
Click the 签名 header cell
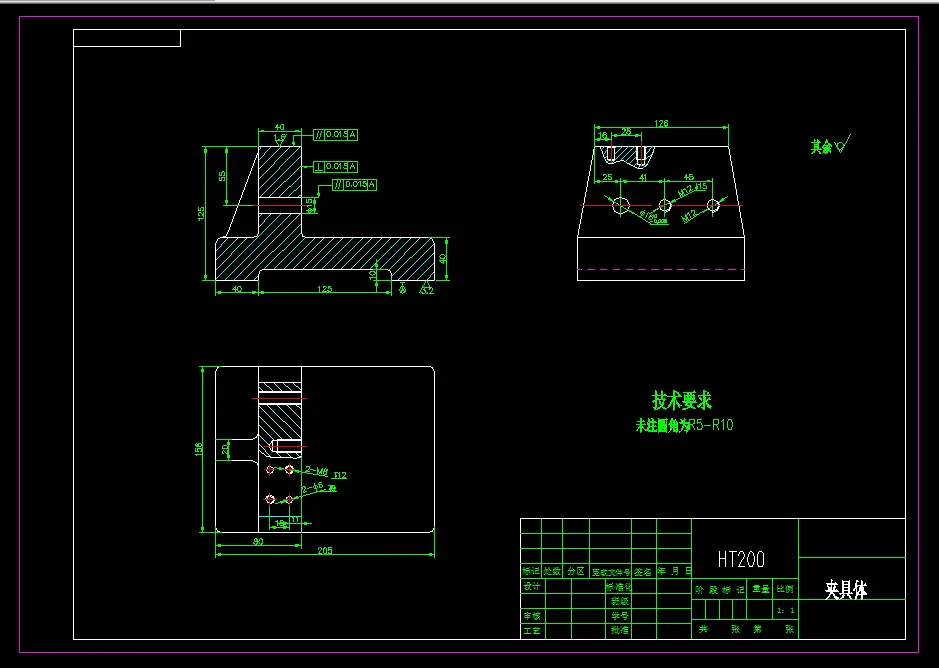click(x=643, y=572)
